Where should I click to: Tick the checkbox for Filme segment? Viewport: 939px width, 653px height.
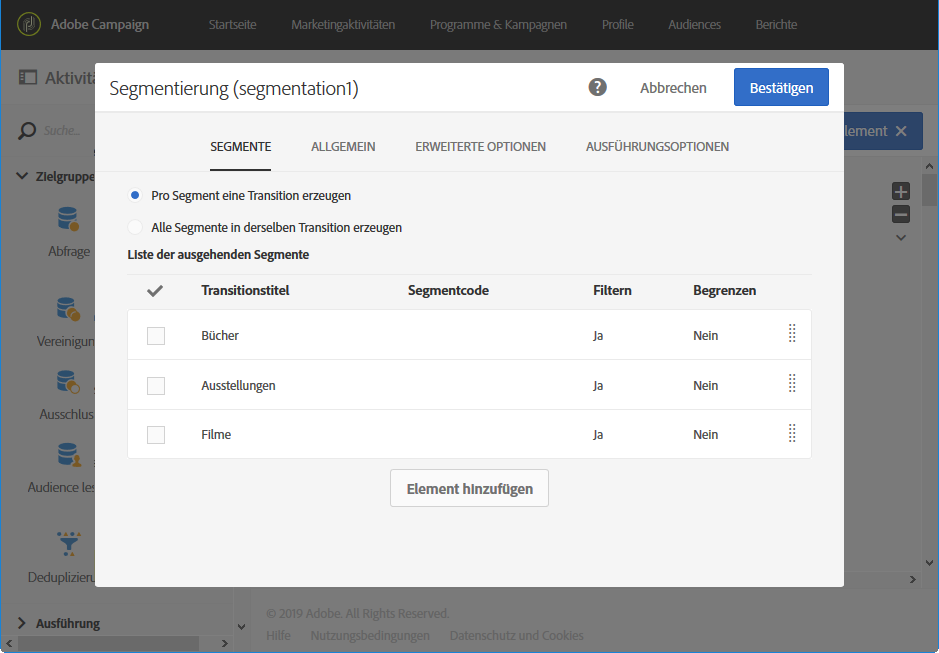(x=156, y=435)
